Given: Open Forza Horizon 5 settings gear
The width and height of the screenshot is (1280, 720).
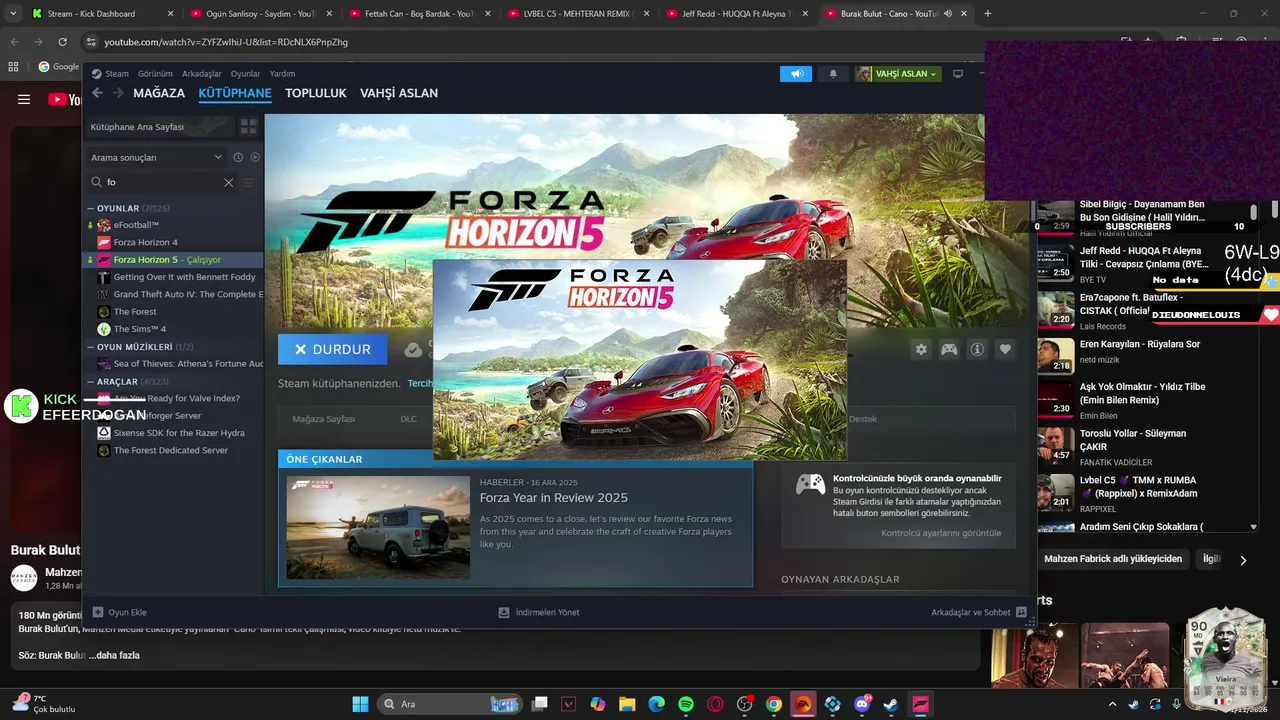Looking at the screenshot, I should pyautogui.click(x=921, y=349).
